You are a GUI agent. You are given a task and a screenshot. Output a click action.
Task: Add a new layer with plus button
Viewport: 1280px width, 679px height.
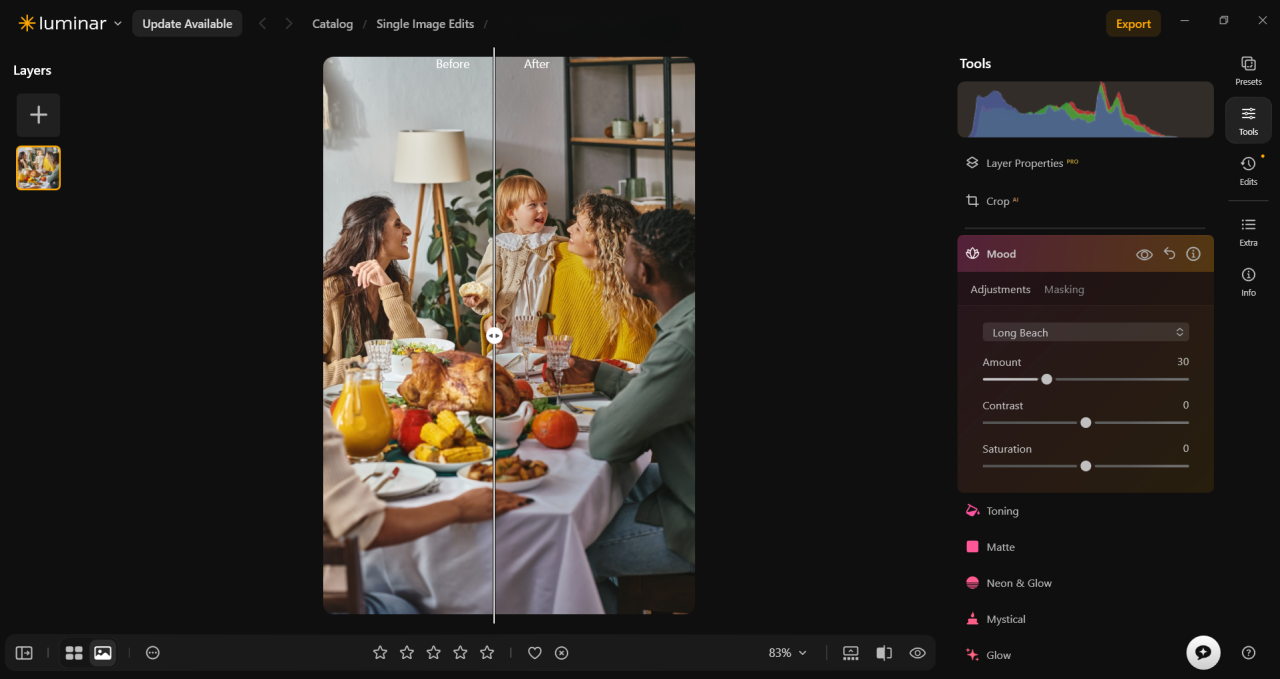coord(38,115)
